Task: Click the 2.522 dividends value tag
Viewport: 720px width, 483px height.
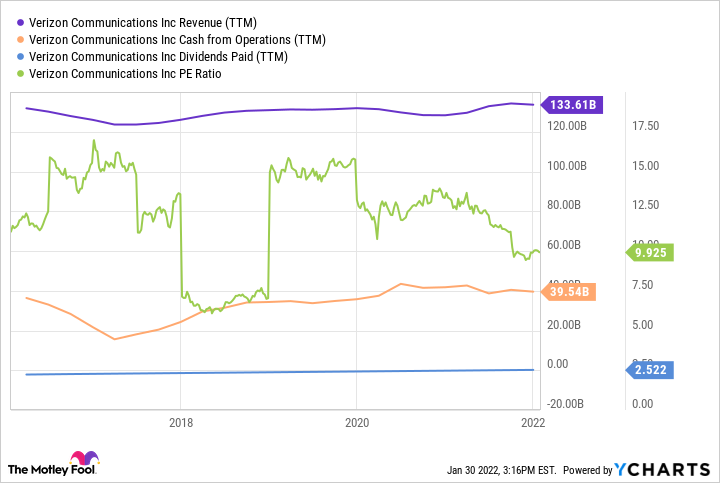Action: tap(653, 370)
